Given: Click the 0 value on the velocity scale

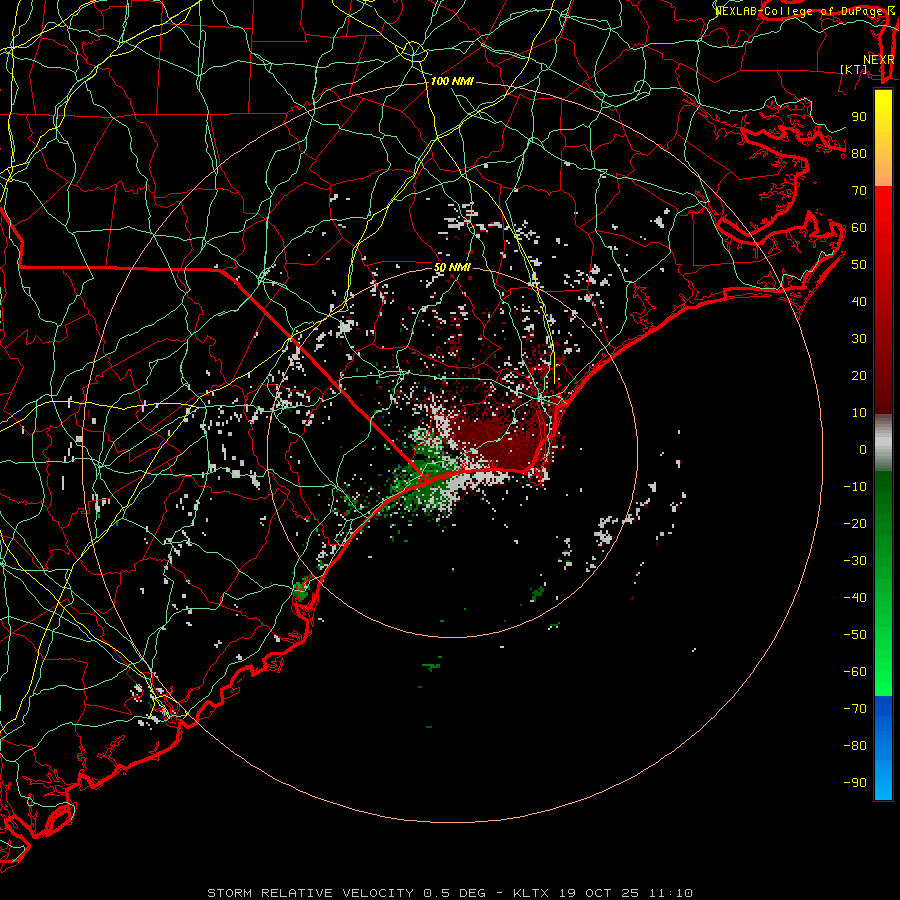Looking at the screenshot, I should point(863,449).
